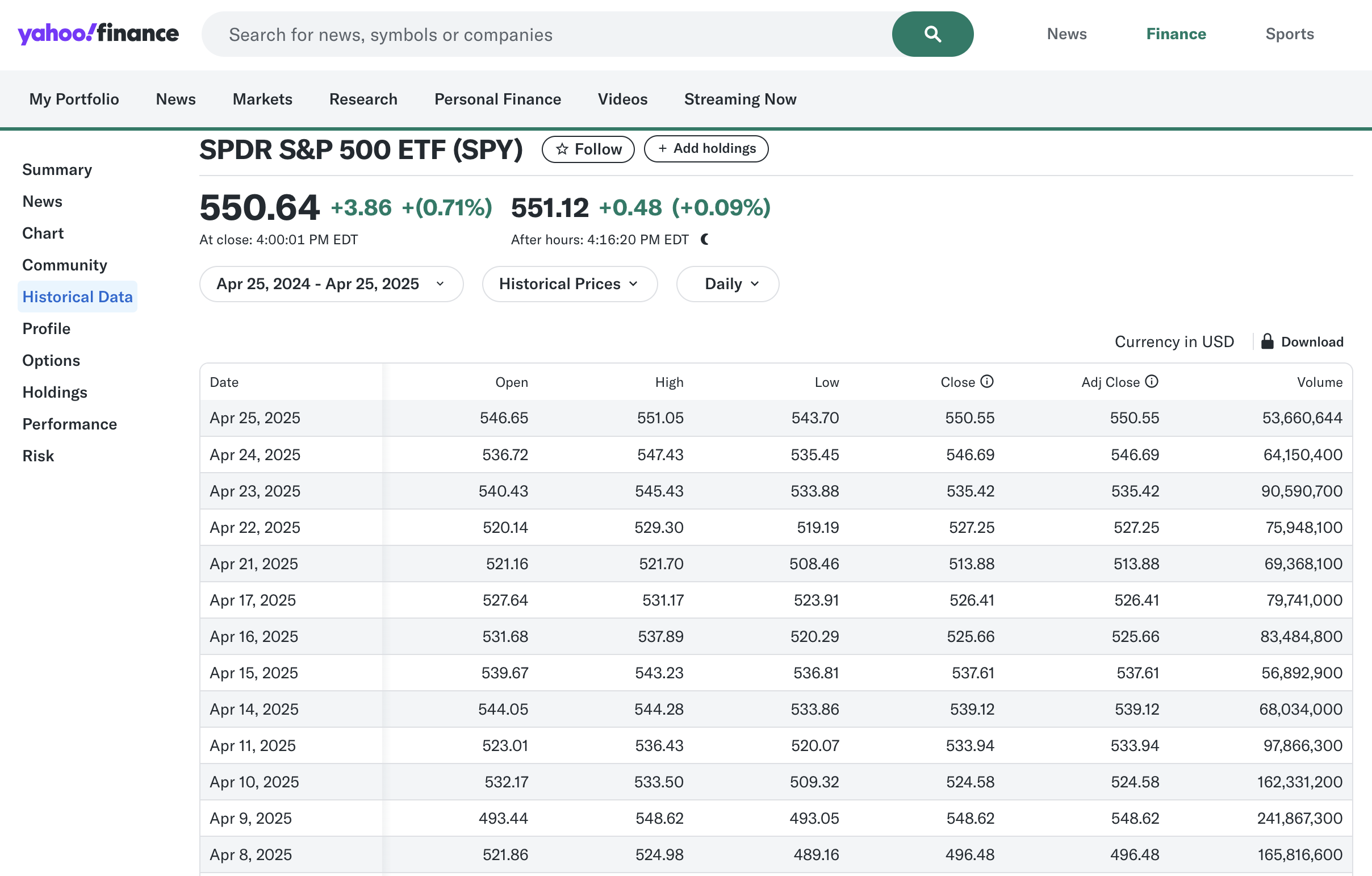Screen dimensions: 1372x876
Task: Open the Holdings sidebar tab
Action: point(55,392)
